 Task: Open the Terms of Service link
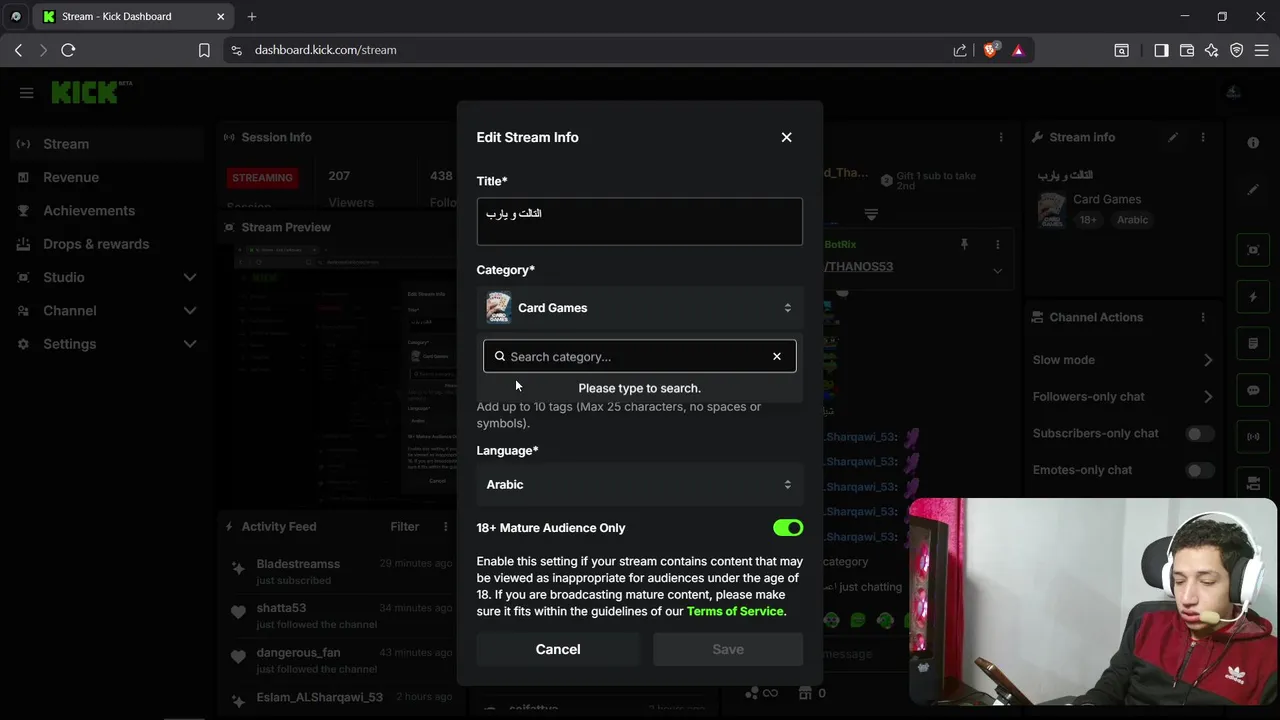tap(736, 611)
